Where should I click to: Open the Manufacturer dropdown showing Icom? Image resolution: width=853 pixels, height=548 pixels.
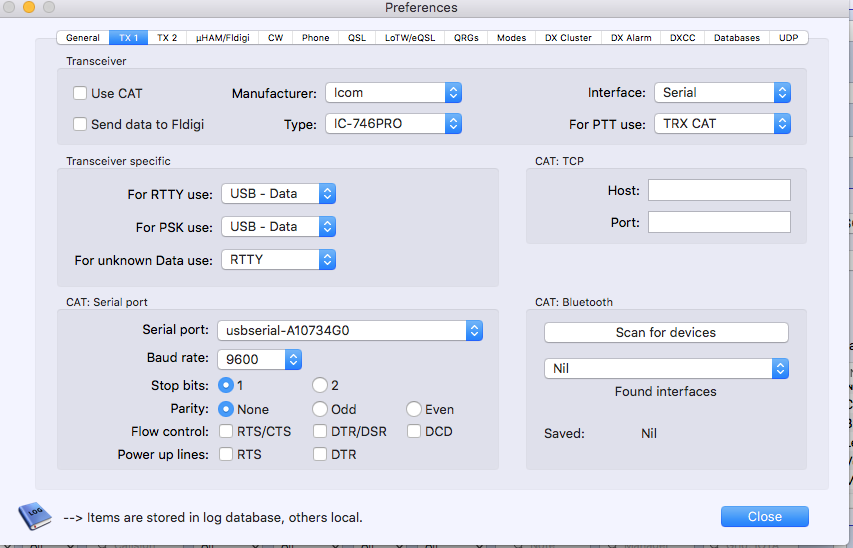click(393, 93)
